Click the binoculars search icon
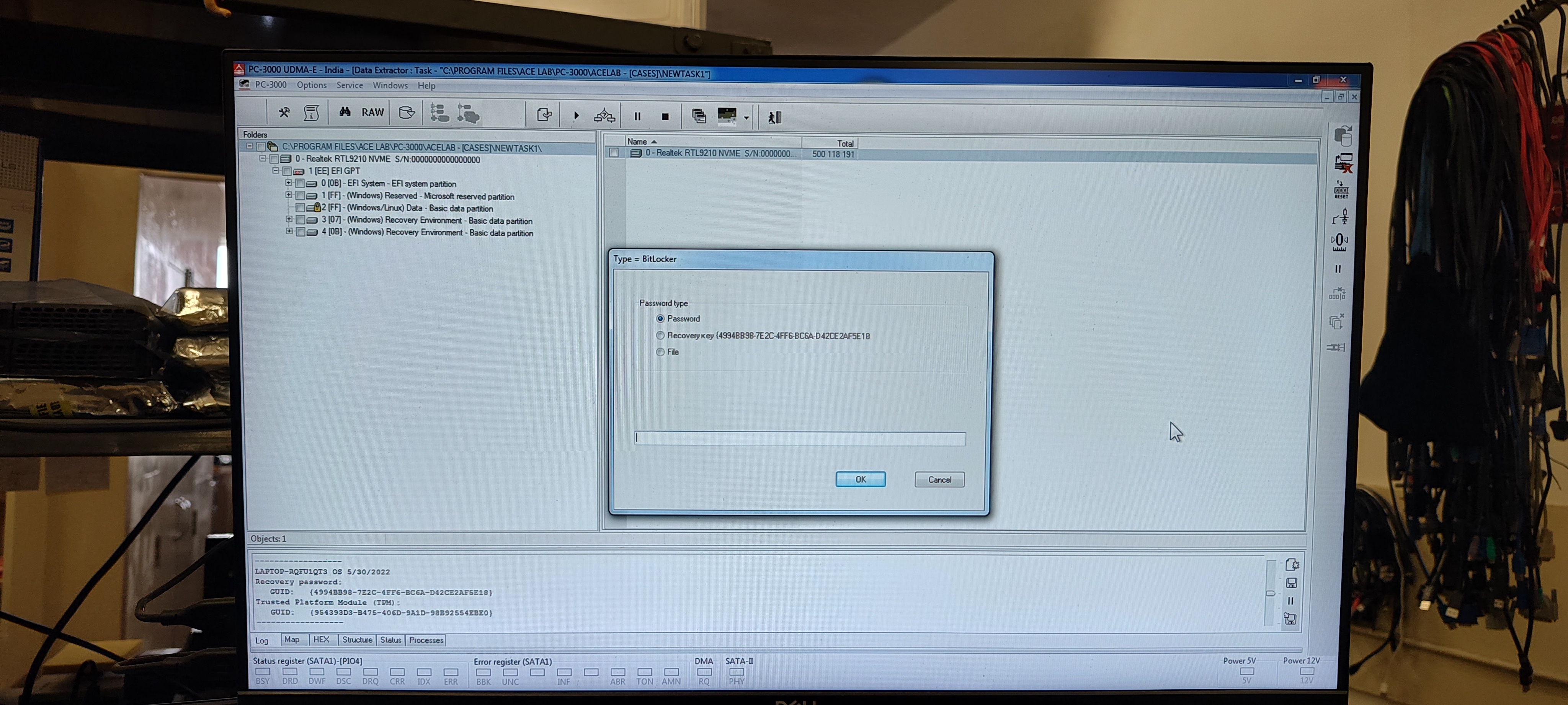Image resolution: width=1568 pixels, height=705 pixels. 345,112
